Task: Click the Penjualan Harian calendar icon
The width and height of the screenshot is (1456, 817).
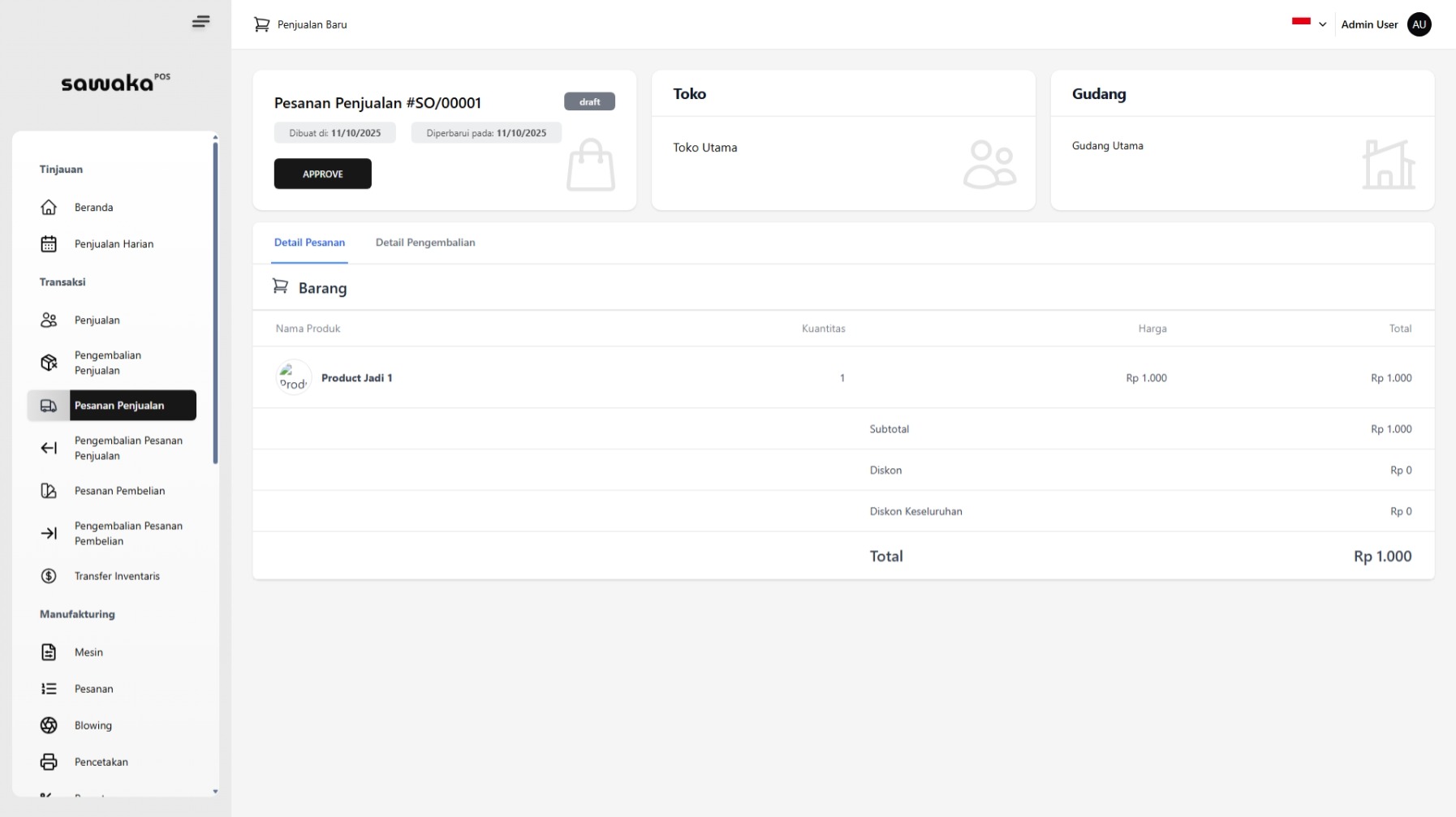Action: pos(49,244)
